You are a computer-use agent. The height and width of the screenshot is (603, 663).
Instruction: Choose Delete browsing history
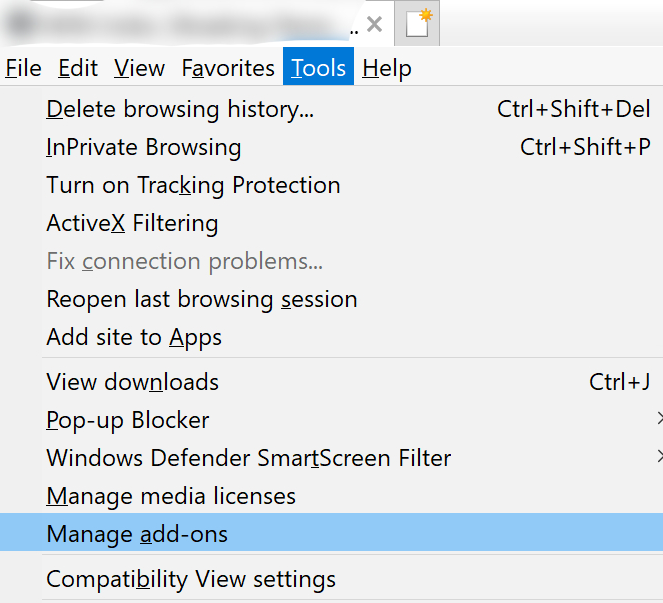(x=180, y=109)
